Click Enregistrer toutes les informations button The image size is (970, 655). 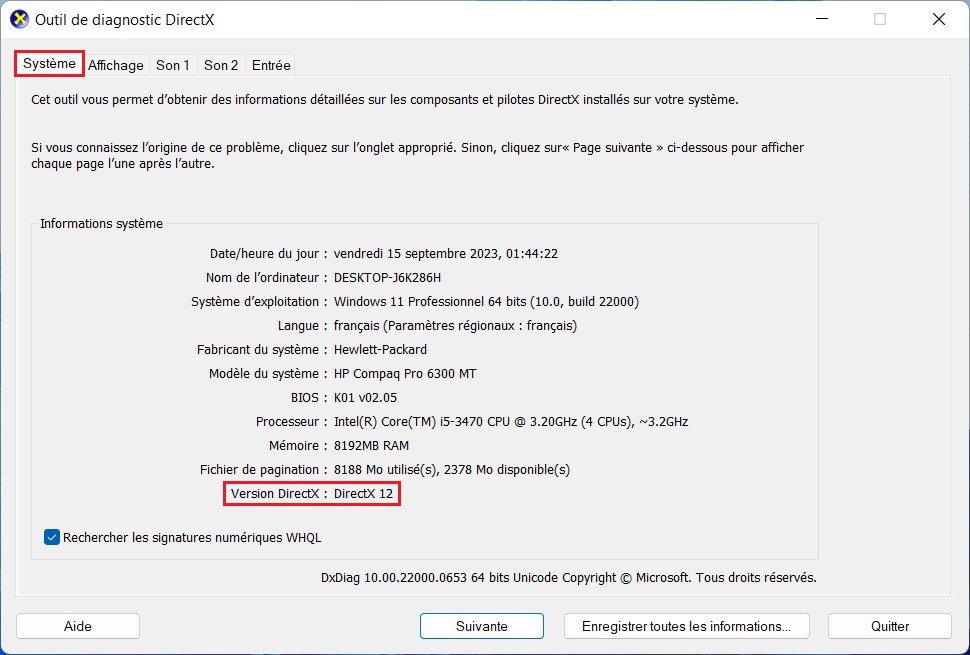coord(687,626)
